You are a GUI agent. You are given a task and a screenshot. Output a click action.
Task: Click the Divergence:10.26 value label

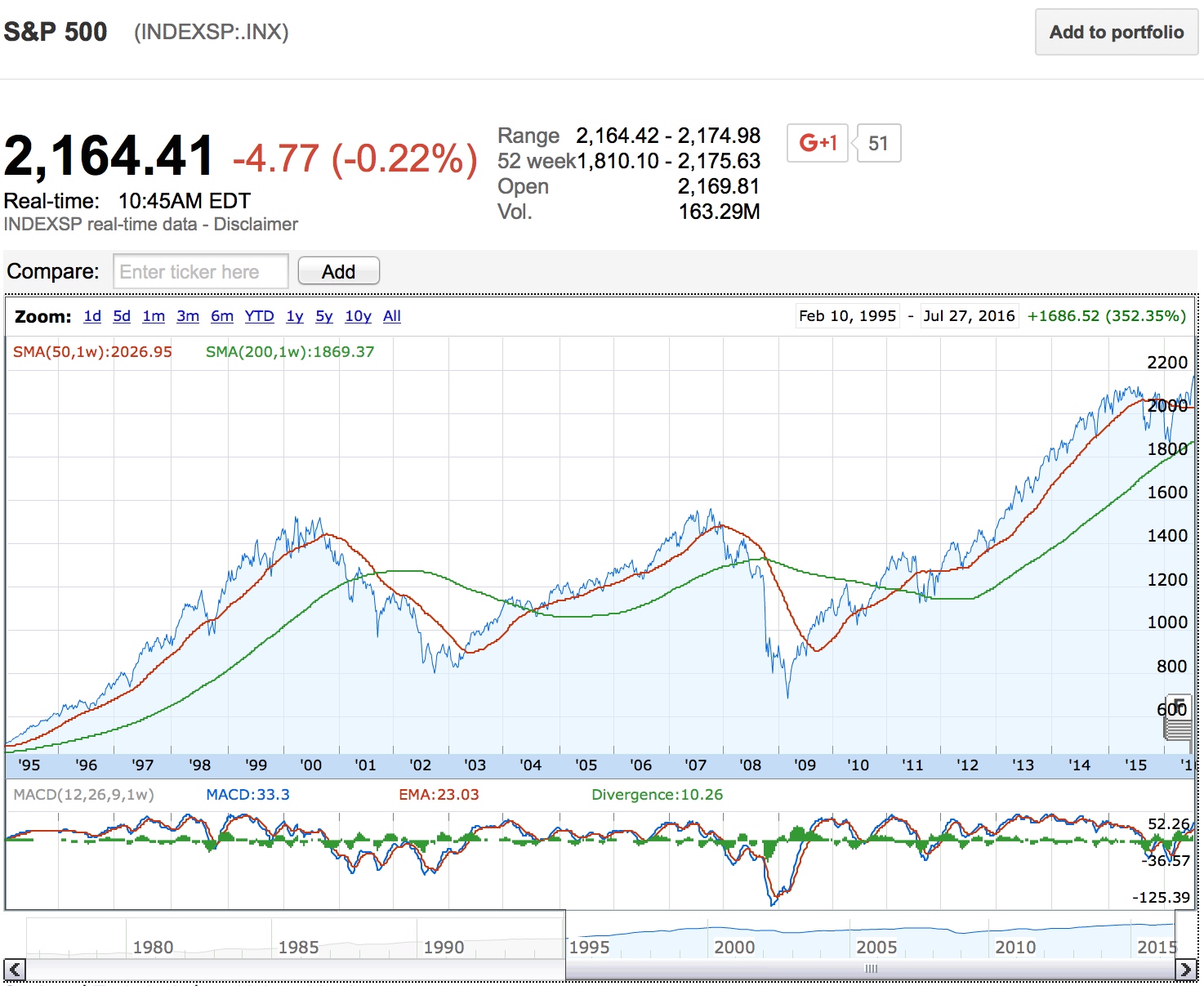coord(657,795)
